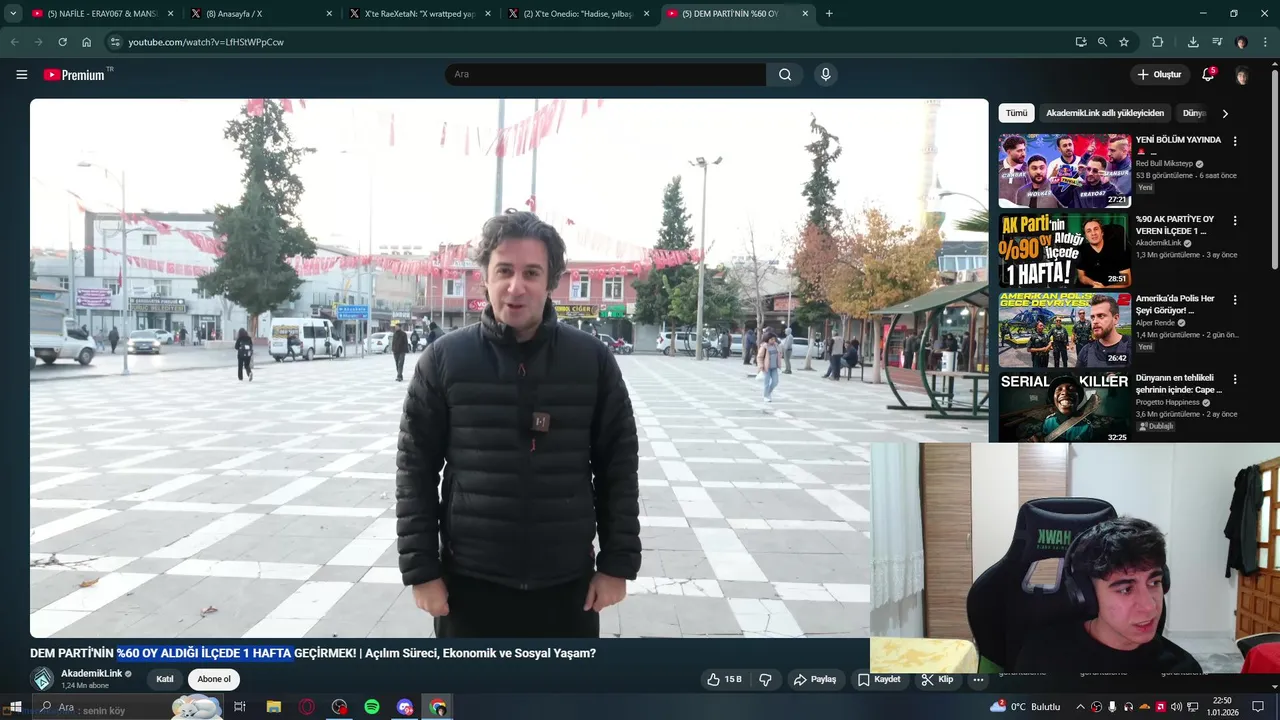Open Amerika'da Polis Her Şeyi Görüyor title
1280x720 pixels.
1175,305
